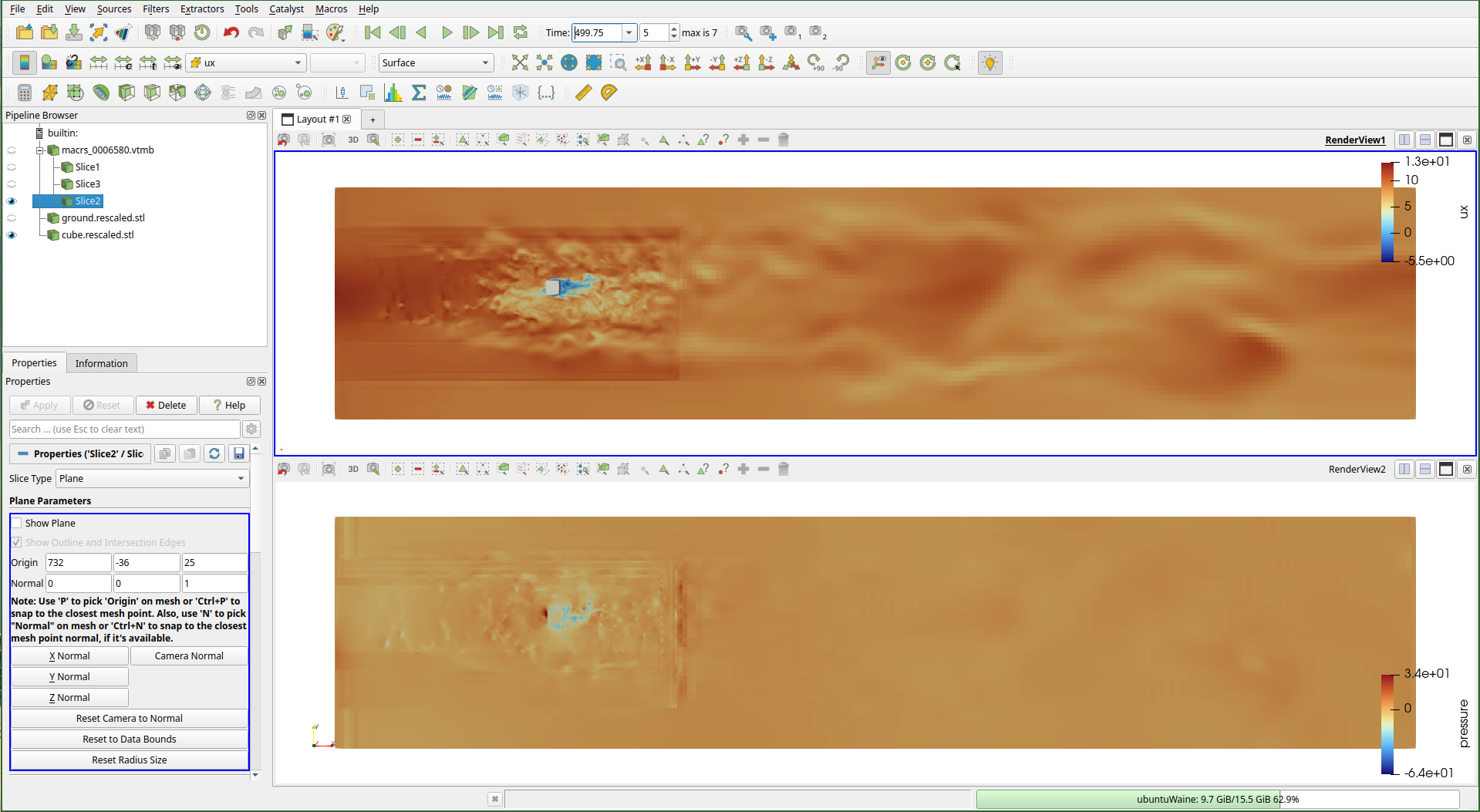Click the Integrate Variables sigma icon

tap(419, 93)
